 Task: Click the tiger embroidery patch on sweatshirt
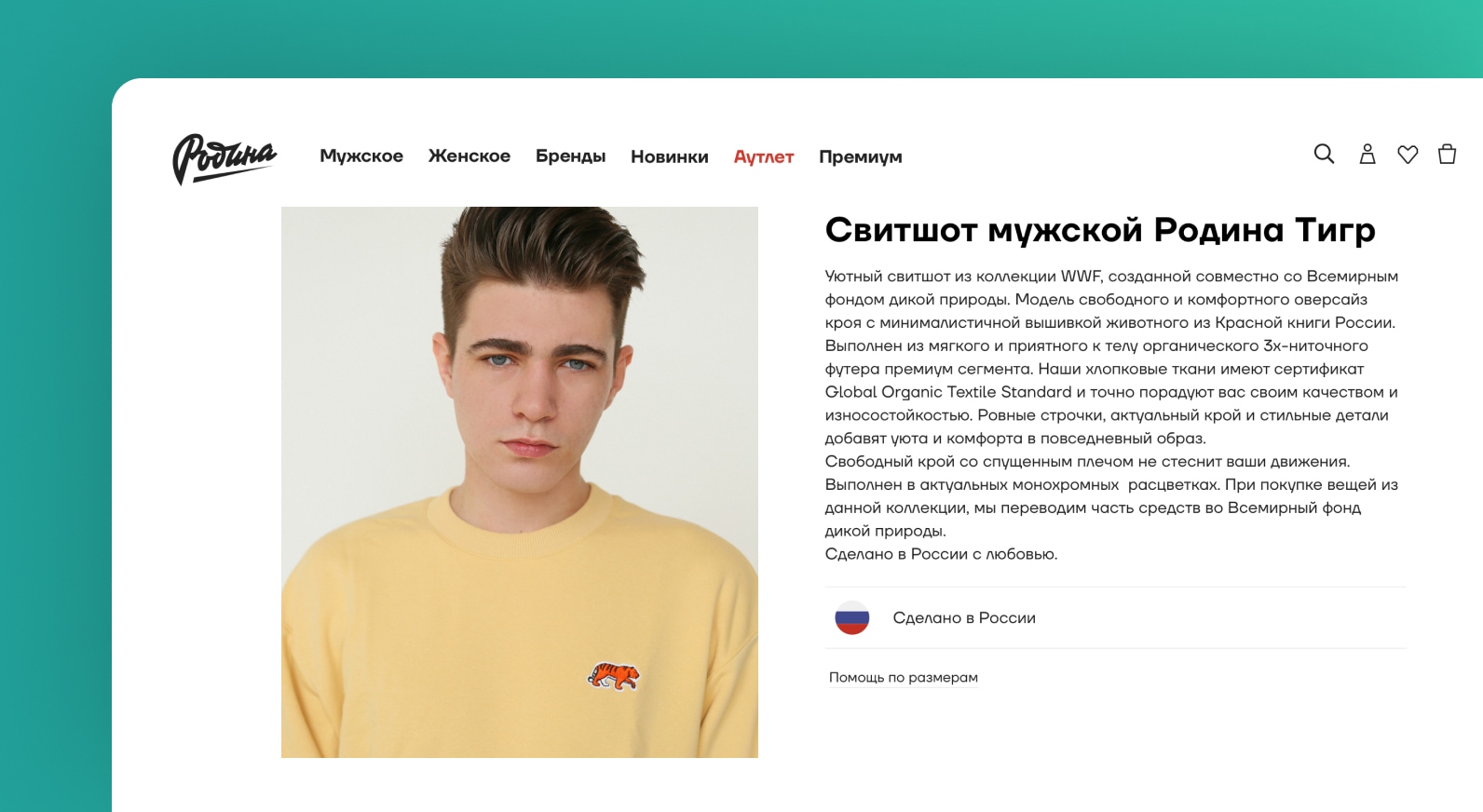(614, 675)
